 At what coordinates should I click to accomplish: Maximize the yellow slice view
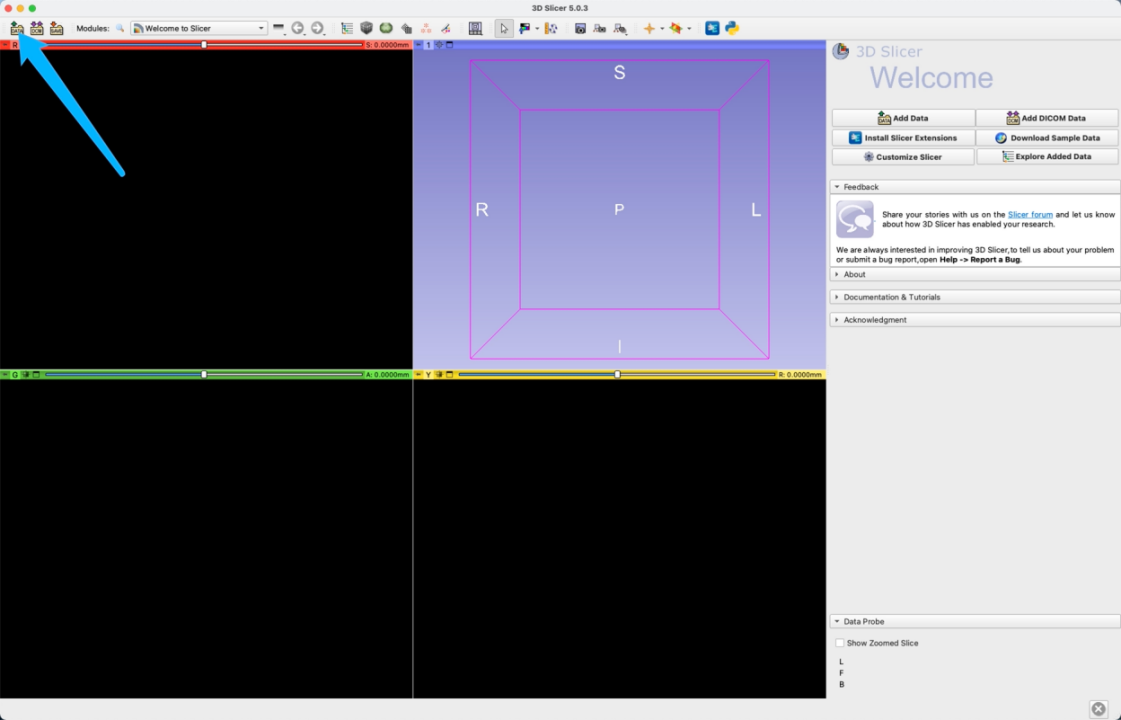click(450, 375)
